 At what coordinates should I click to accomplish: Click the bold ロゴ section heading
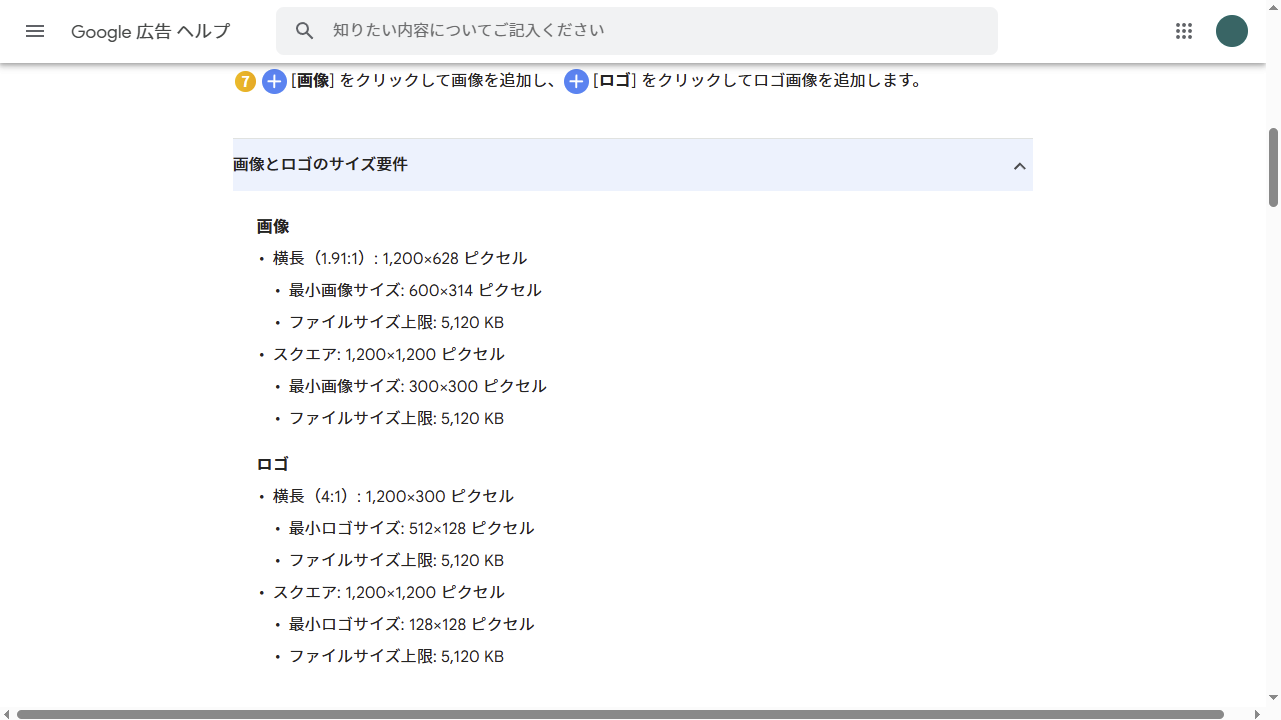(273, 465)
